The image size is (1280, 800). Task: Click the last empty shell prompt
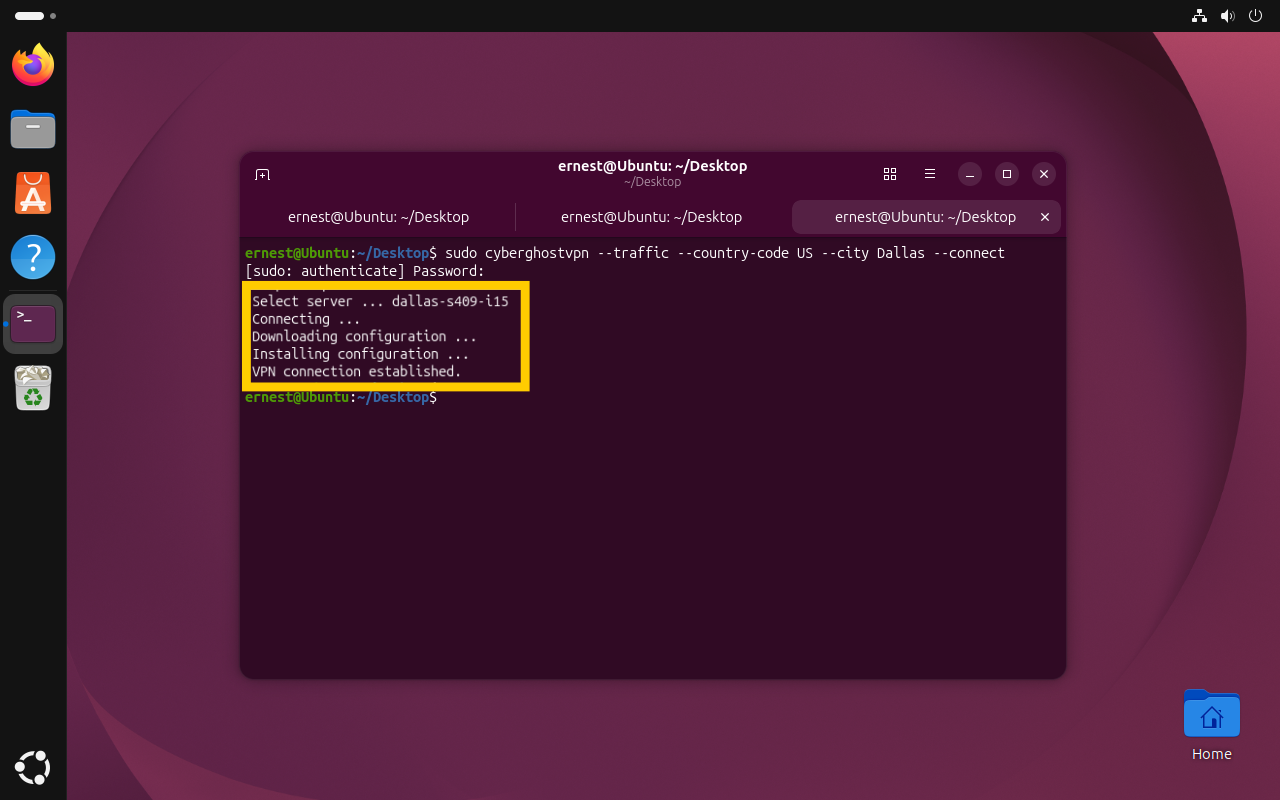(x=341, y=397)
